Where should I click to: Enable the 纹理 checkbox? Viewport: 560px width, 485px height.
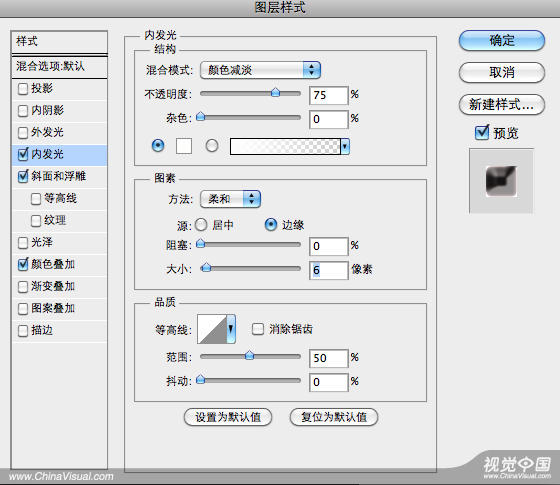click(x=36, y=221)
